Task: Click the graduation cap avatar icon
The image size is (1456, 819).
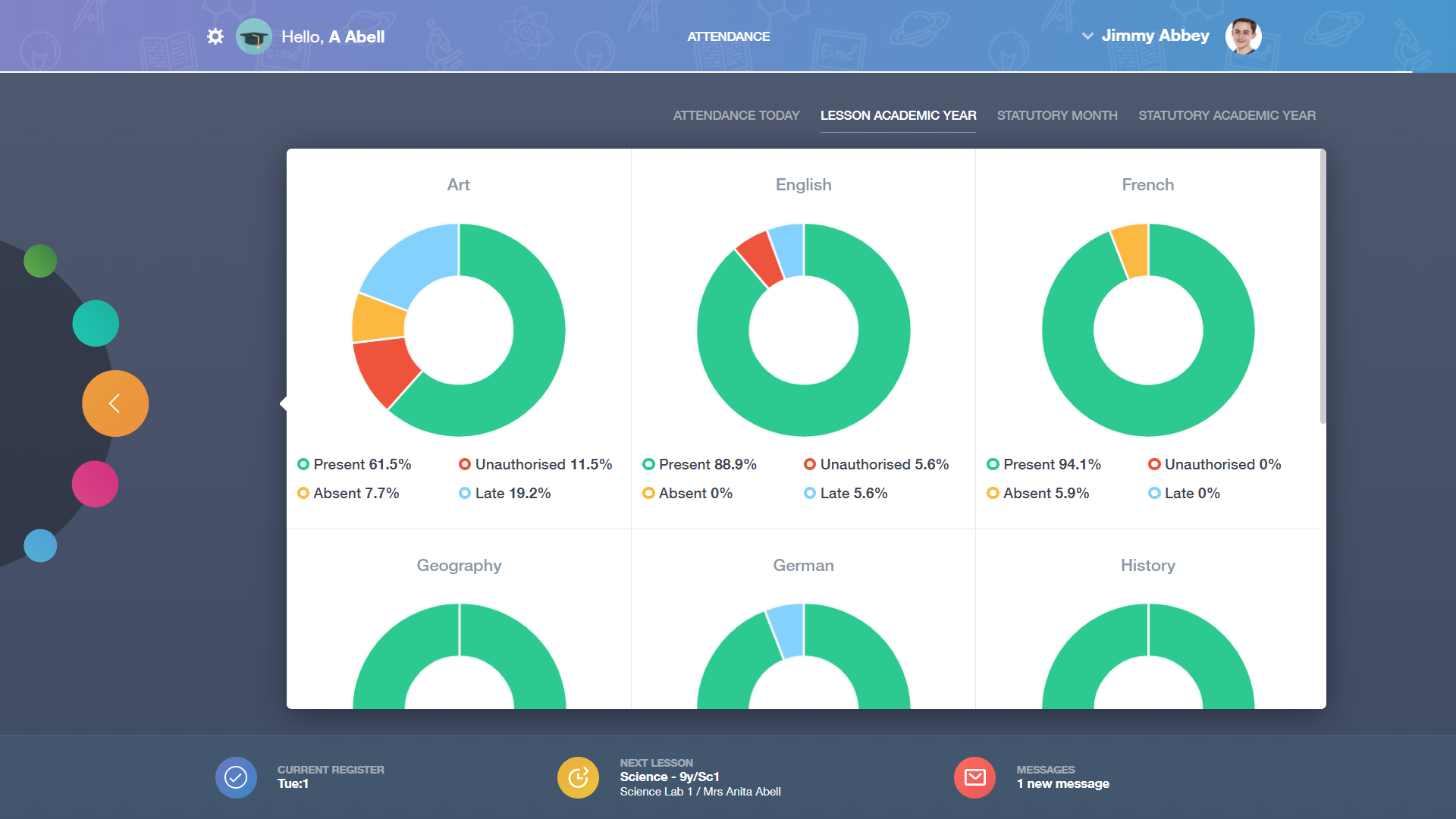Action: pos(254,36)
